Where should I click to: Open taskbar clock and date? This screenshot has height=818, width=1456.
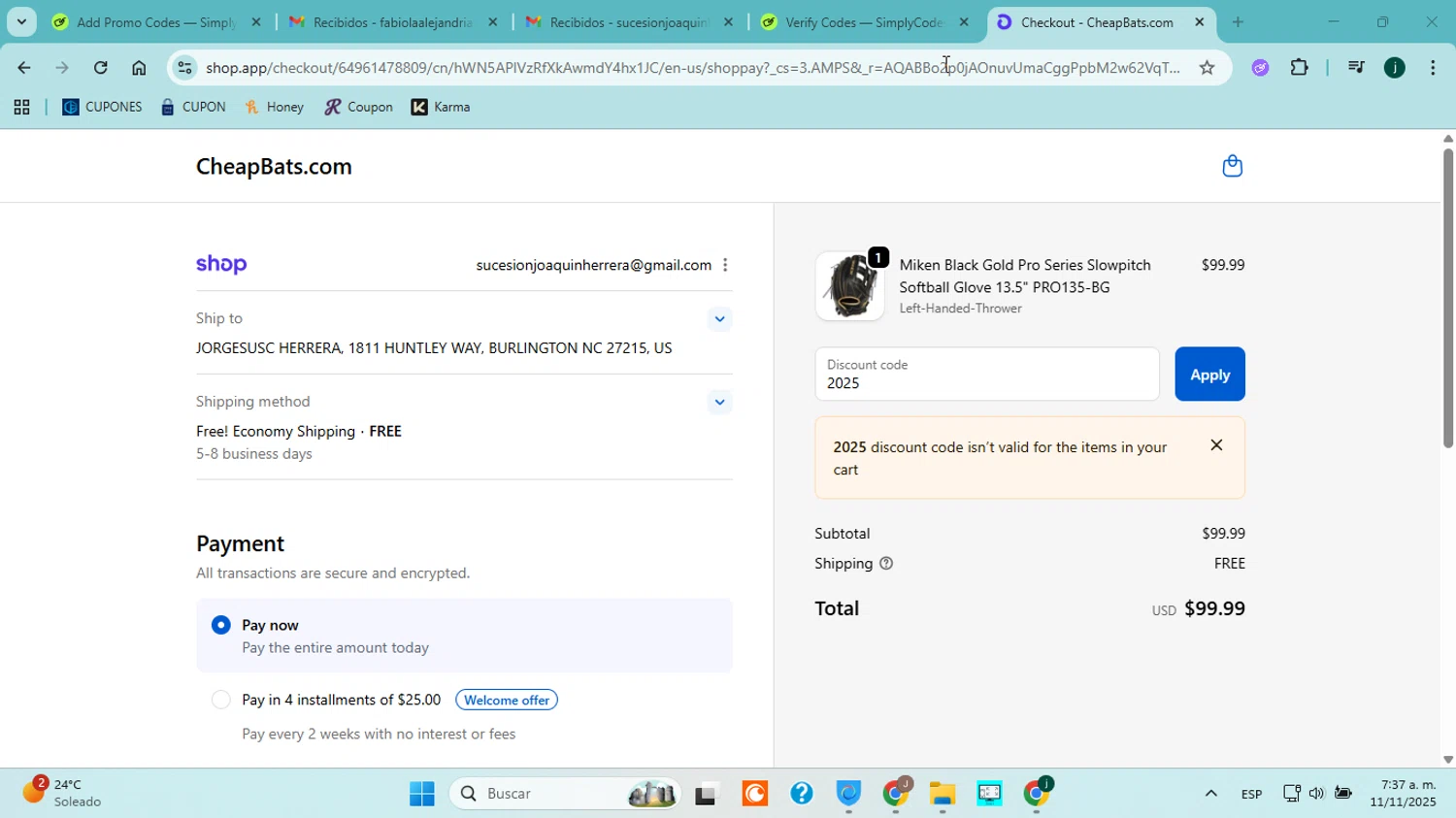(x=1403, y=794)
